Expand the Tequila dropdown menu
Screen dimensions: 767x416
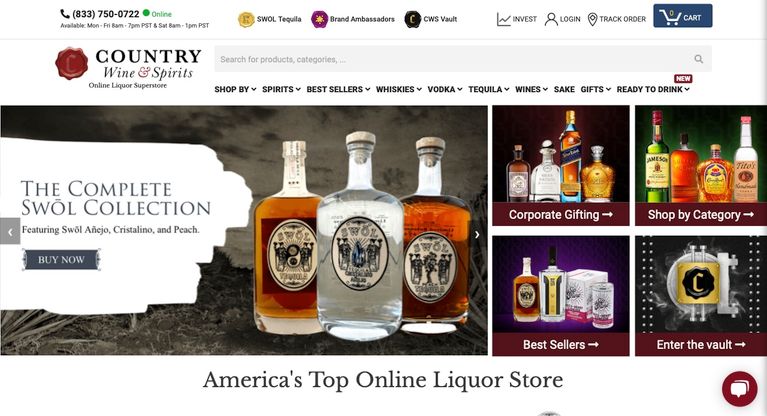point(489,89)
